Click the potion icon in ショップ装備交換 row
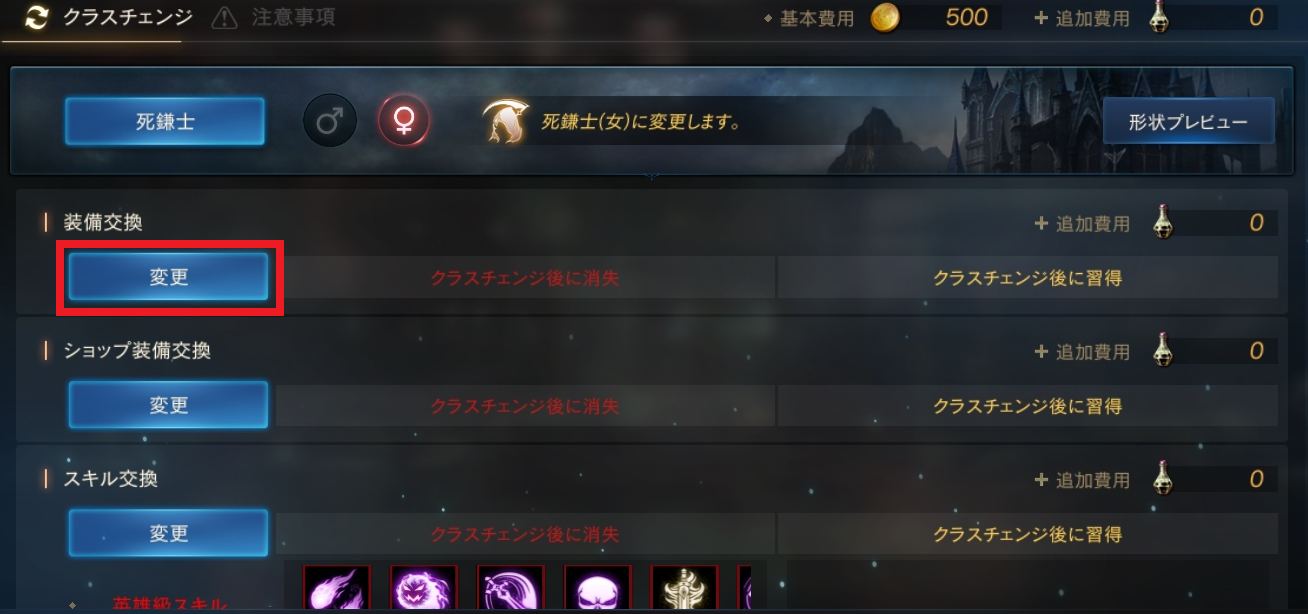Image resolution: width=1308 pixels, height=614 pixels. point(1164,351)
